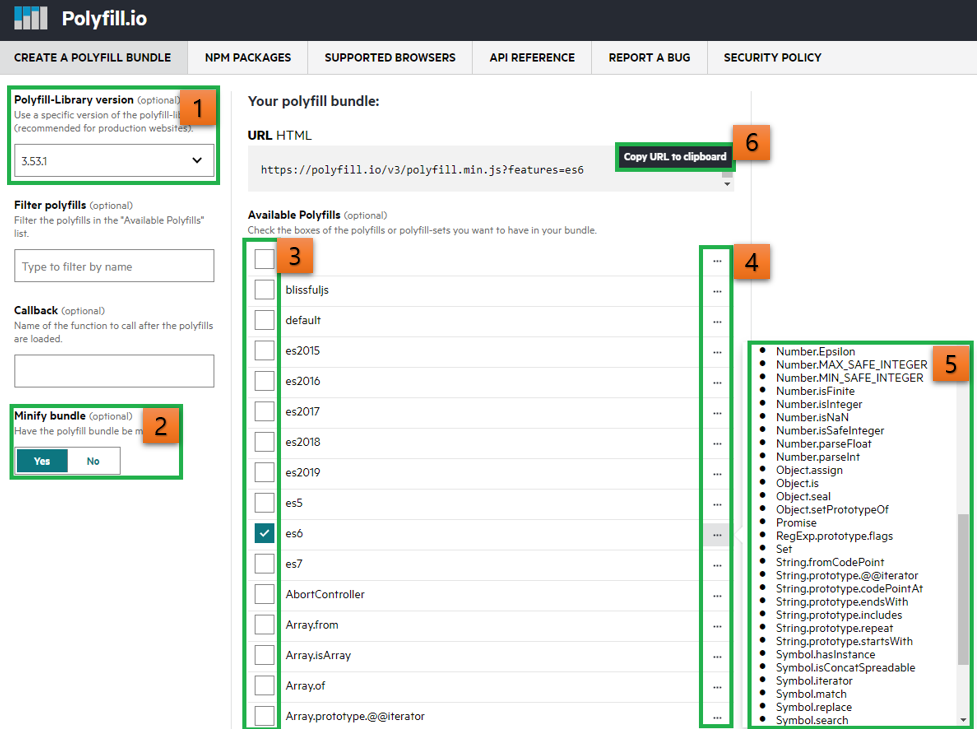Image resolution: width=977 pixels, height=729 pixels.
Task: Click the Polyfill.io logo icon
Action: [x=31, y=18]
